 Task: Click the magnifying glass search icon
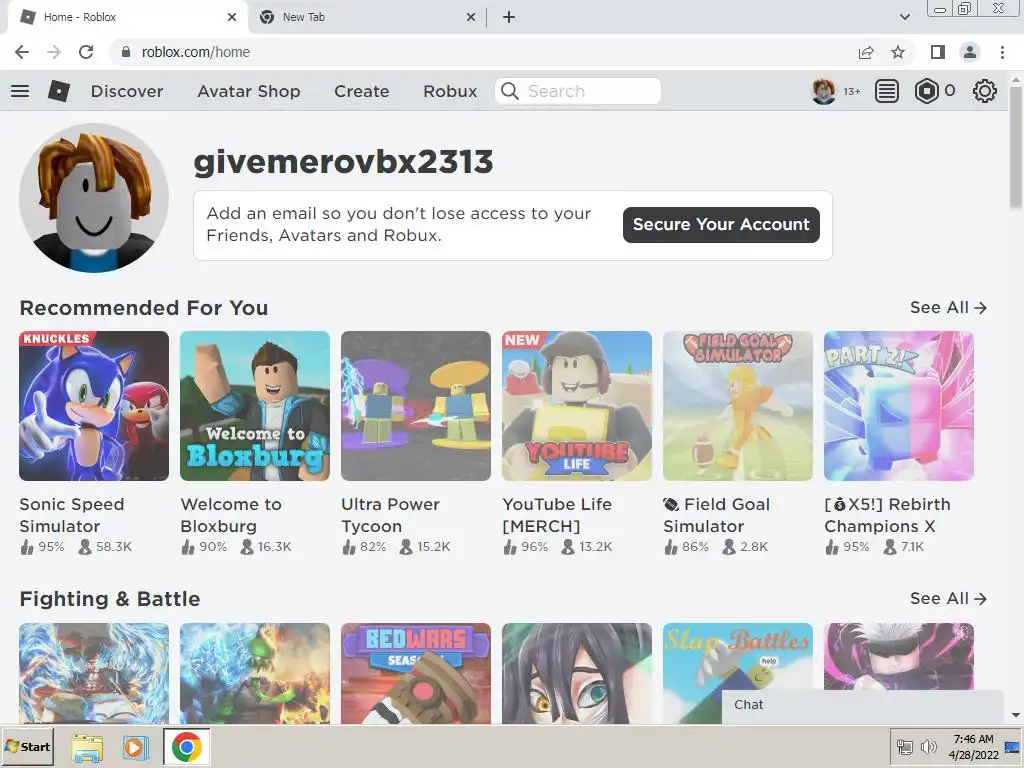pos(510,91)
